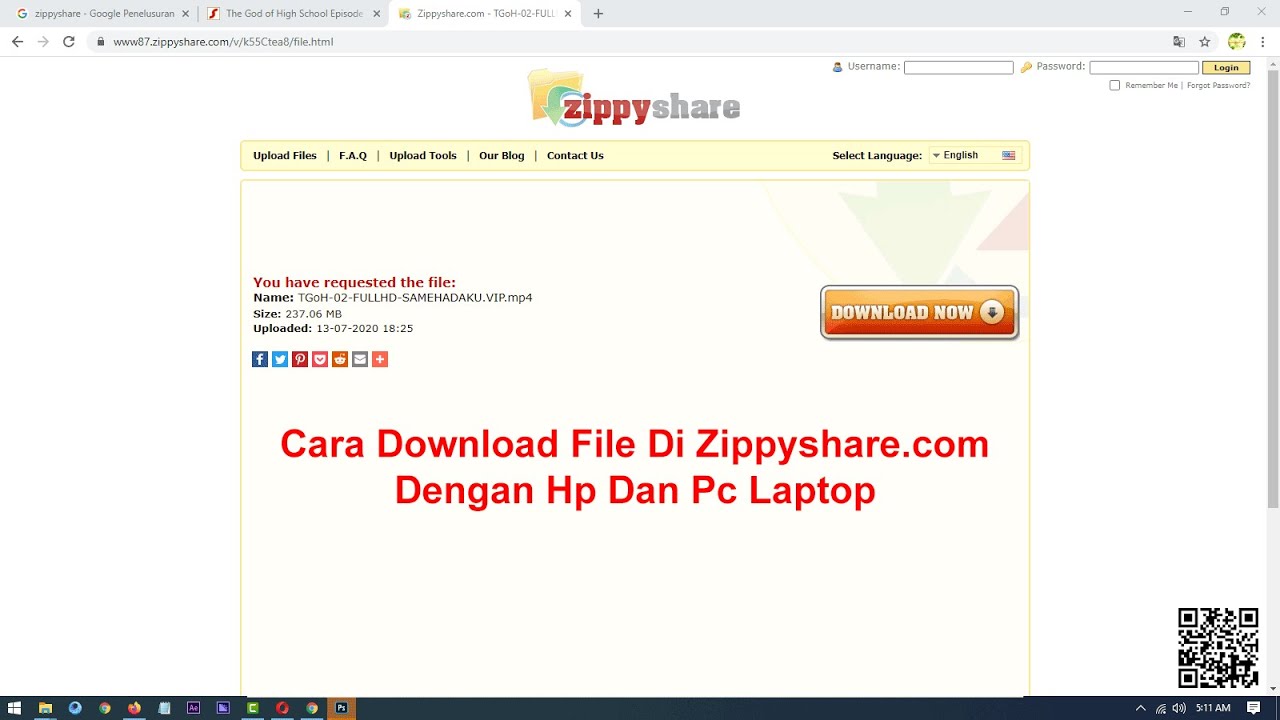Share the file on Reddit
The image size is (1280, 720).
pos(340,359)
